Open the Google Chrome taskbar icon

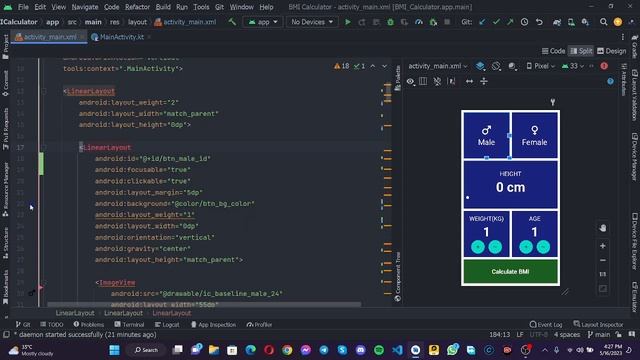tap(287, 350)
